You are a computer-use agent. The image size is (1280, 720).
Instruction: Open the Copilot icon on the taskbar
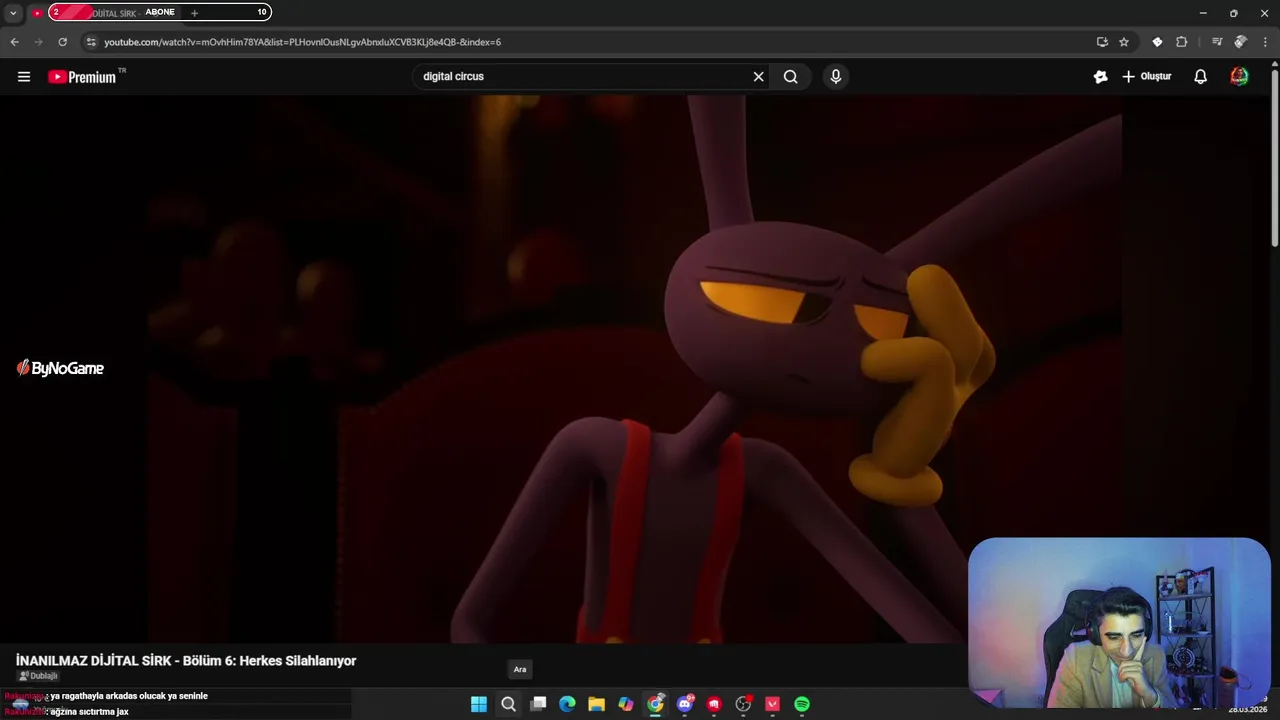click(x=626, y=704)
